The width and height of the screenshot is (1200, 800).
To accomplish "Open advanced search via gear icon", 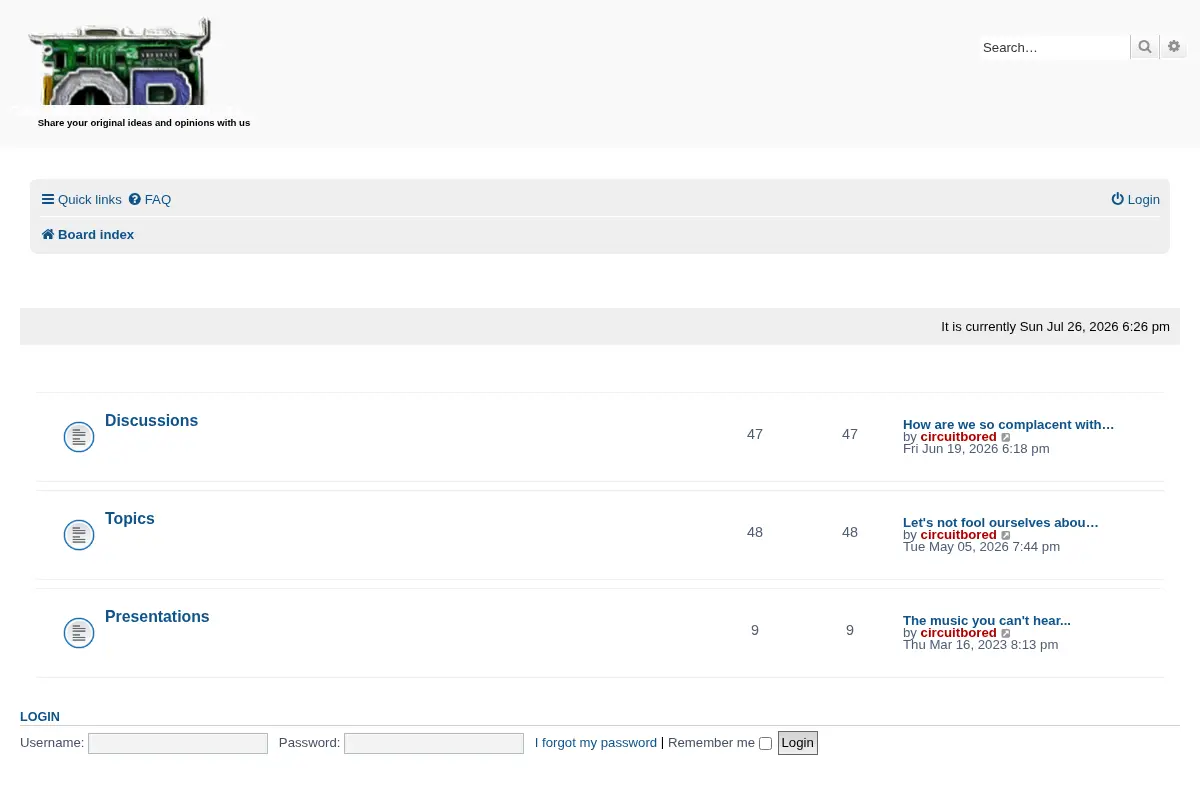I will click(1174, 47).
